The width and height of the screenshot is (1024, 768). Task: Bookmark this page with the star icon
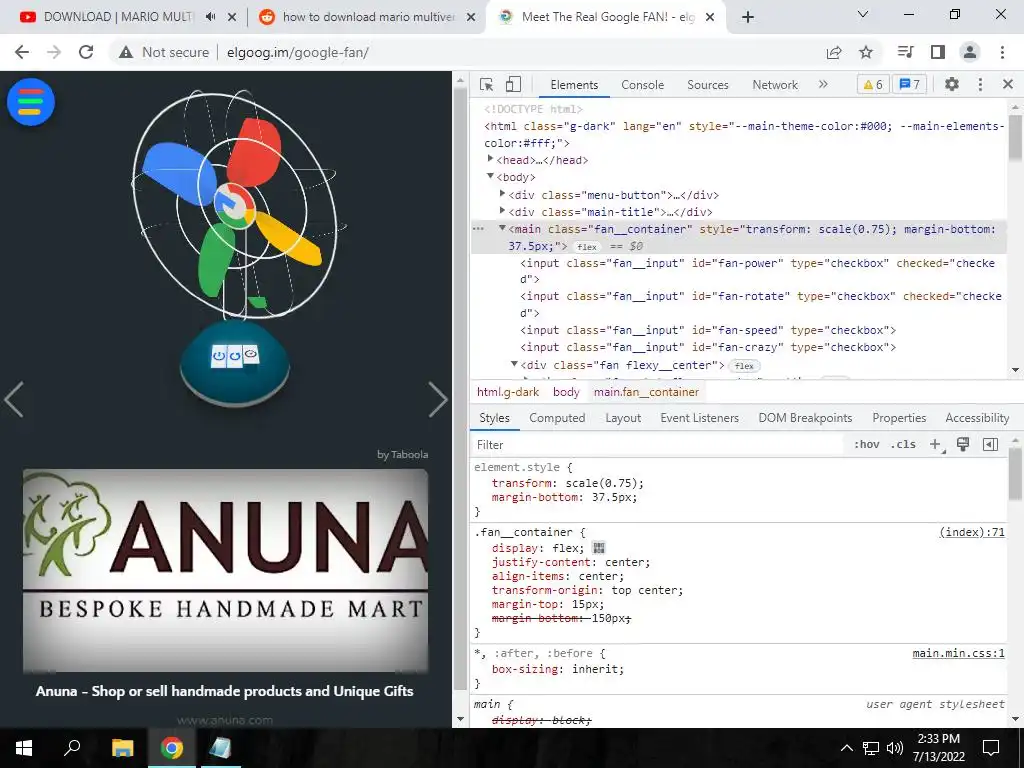866,52
